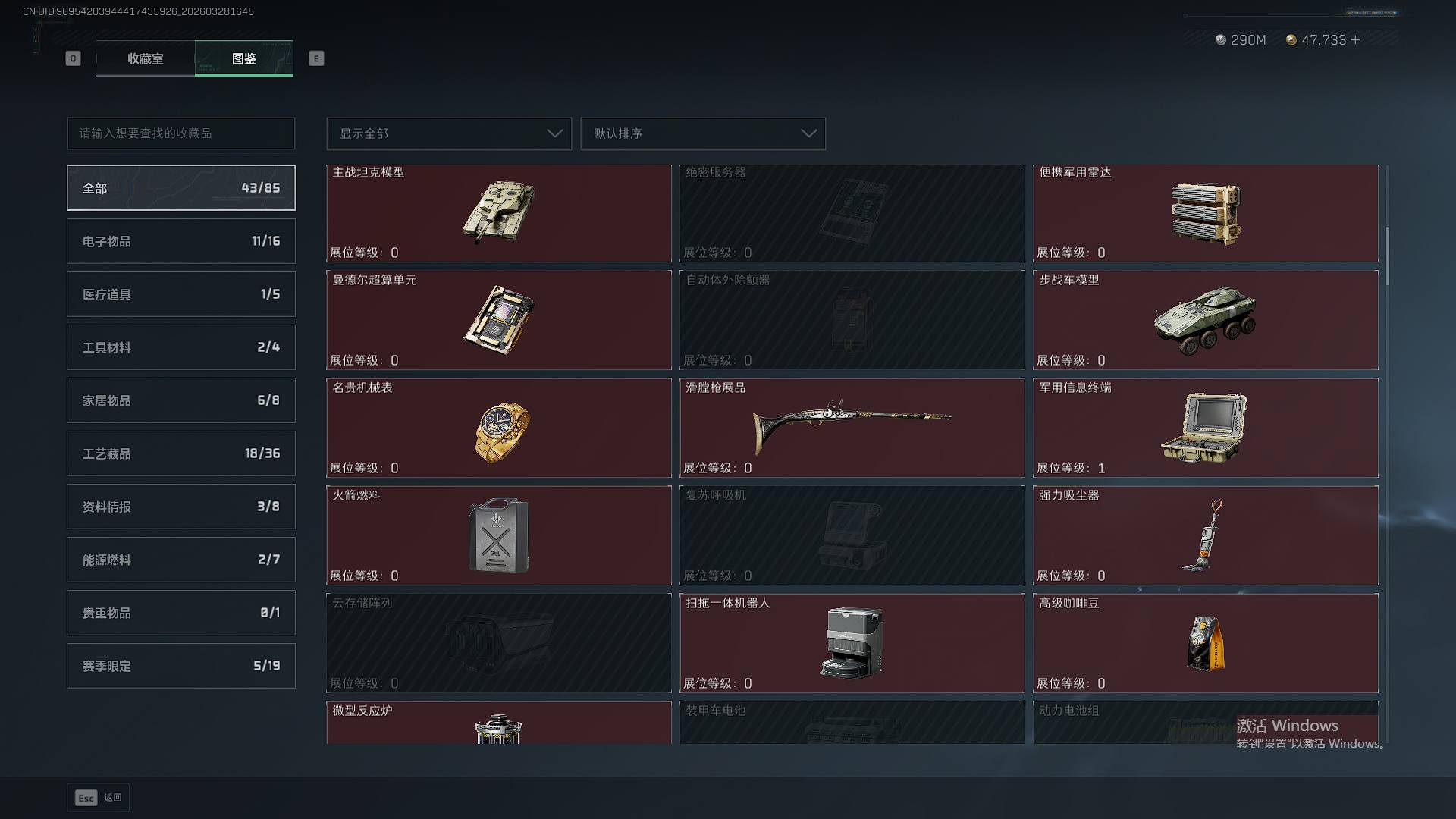
Task: Click the 名贵机械表 gold watch icon
Action: [x=501, y=431]
